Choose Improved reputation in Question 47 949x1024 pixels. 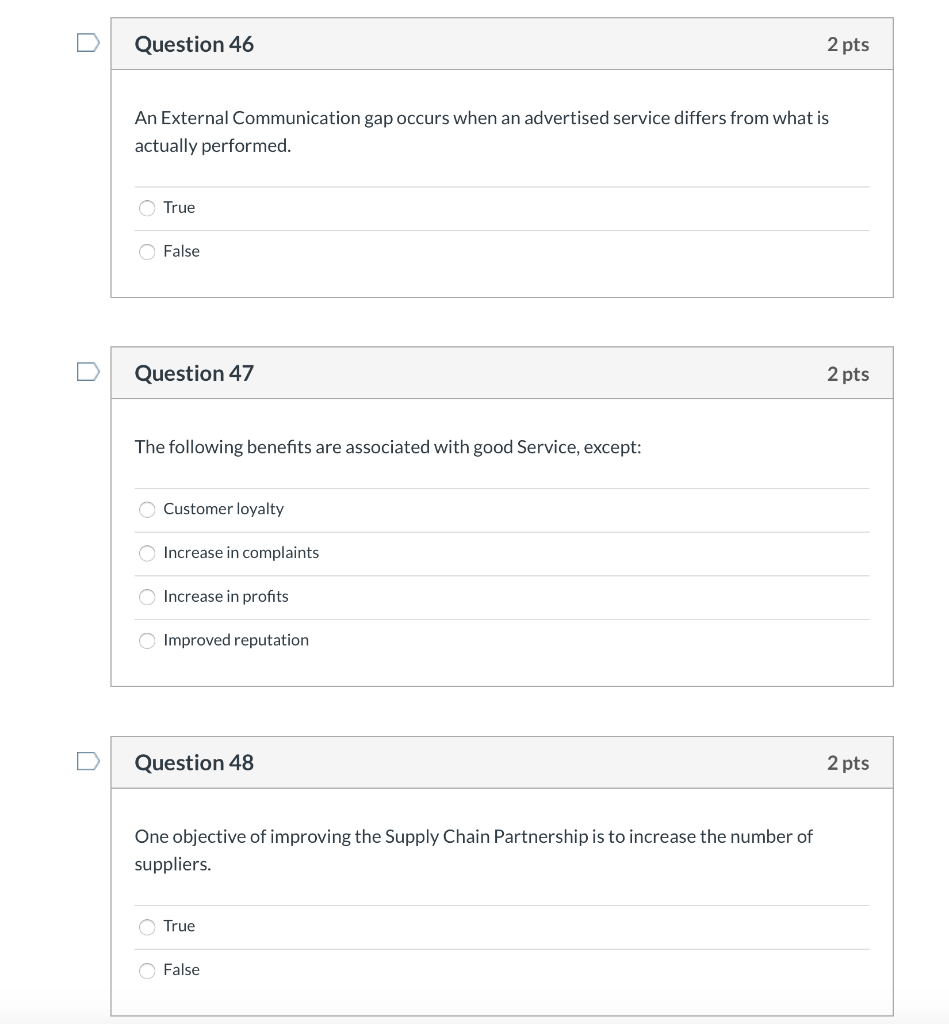point(147,640)
